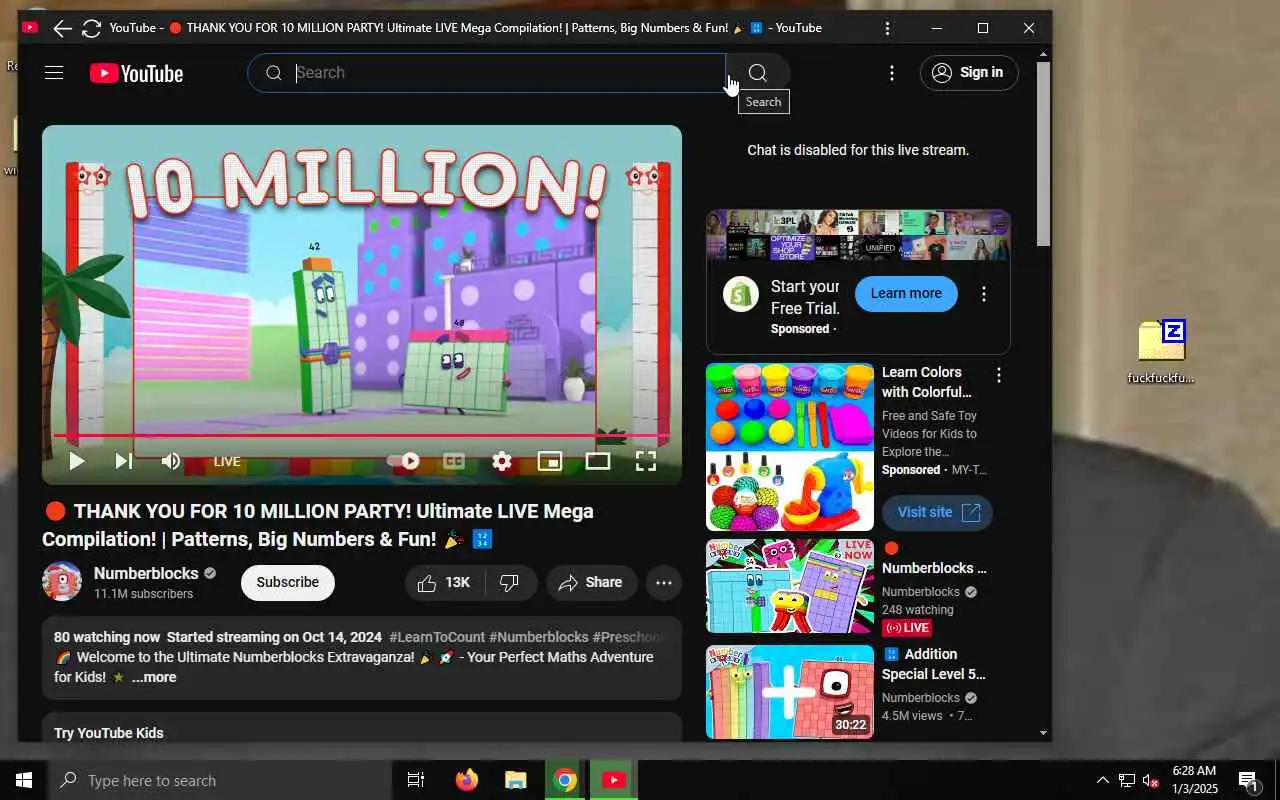Viewport: 1280px width, 800px height.
Task: Open File Explorer from the taskbar
Action: click(x=516, y=780)
